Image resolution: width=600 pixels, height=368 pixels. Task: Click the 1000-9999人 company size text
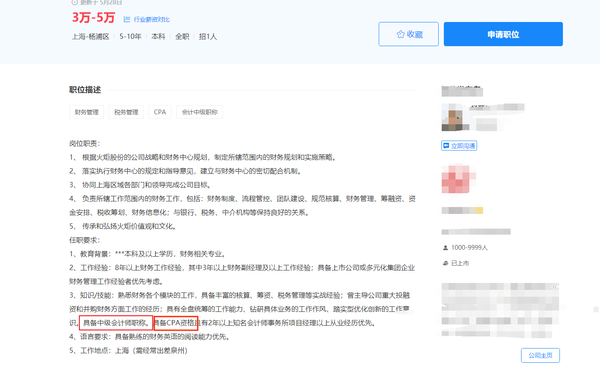point(469,248)
